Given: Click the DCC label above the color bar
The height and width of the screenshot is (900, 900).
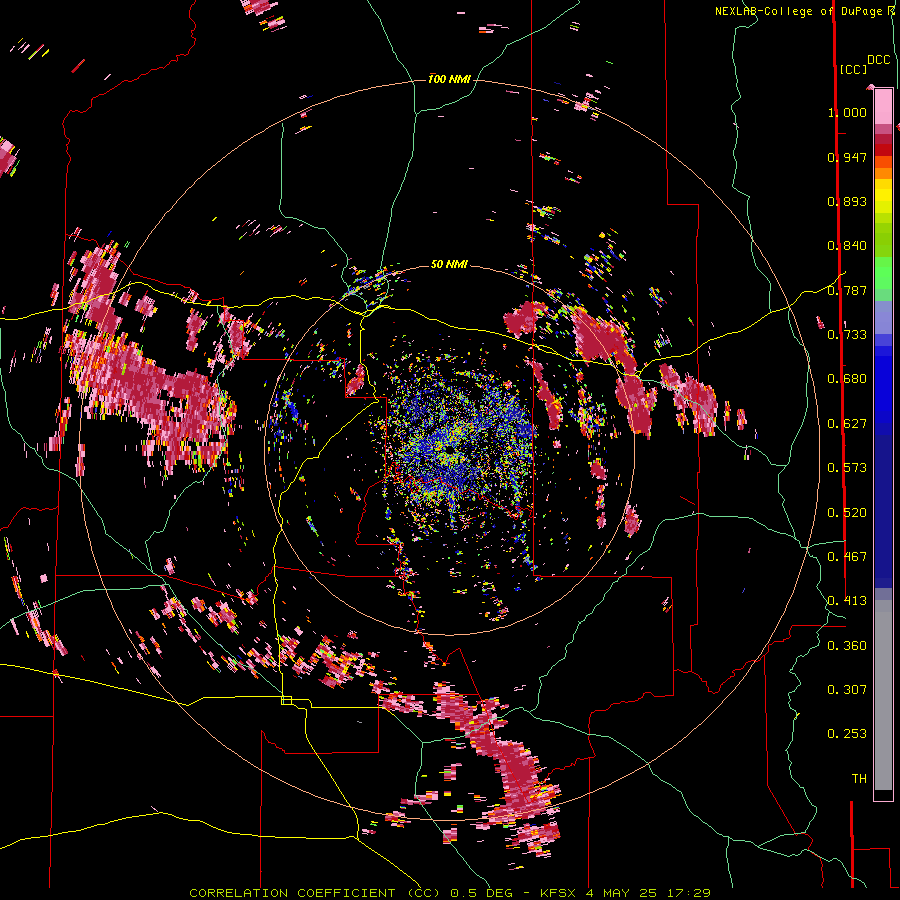Looking at the screenshot, I should 878,60.
